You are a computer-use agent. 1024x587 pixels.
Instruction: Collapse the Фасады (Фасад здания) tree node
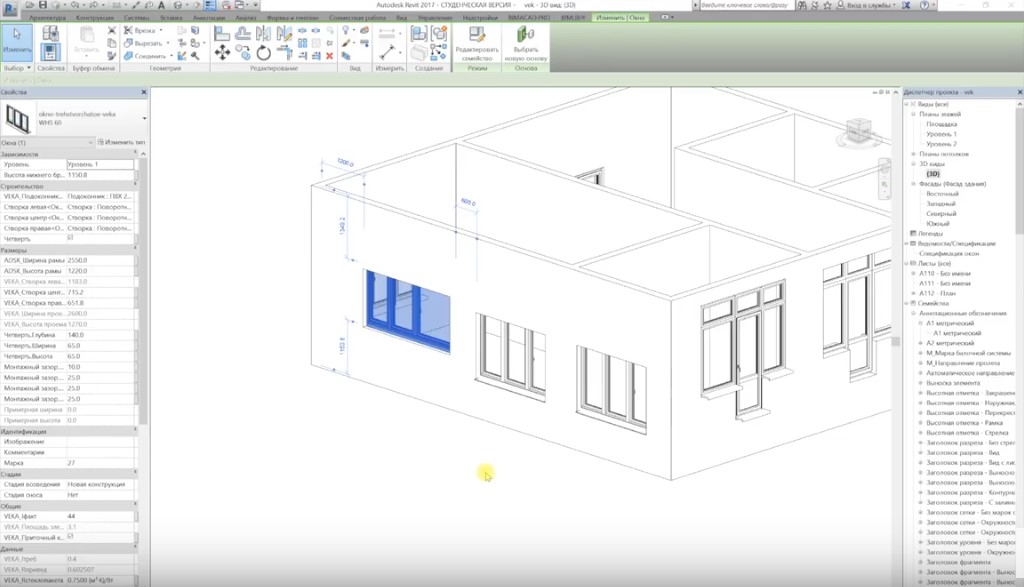click(x=914, y=183)
